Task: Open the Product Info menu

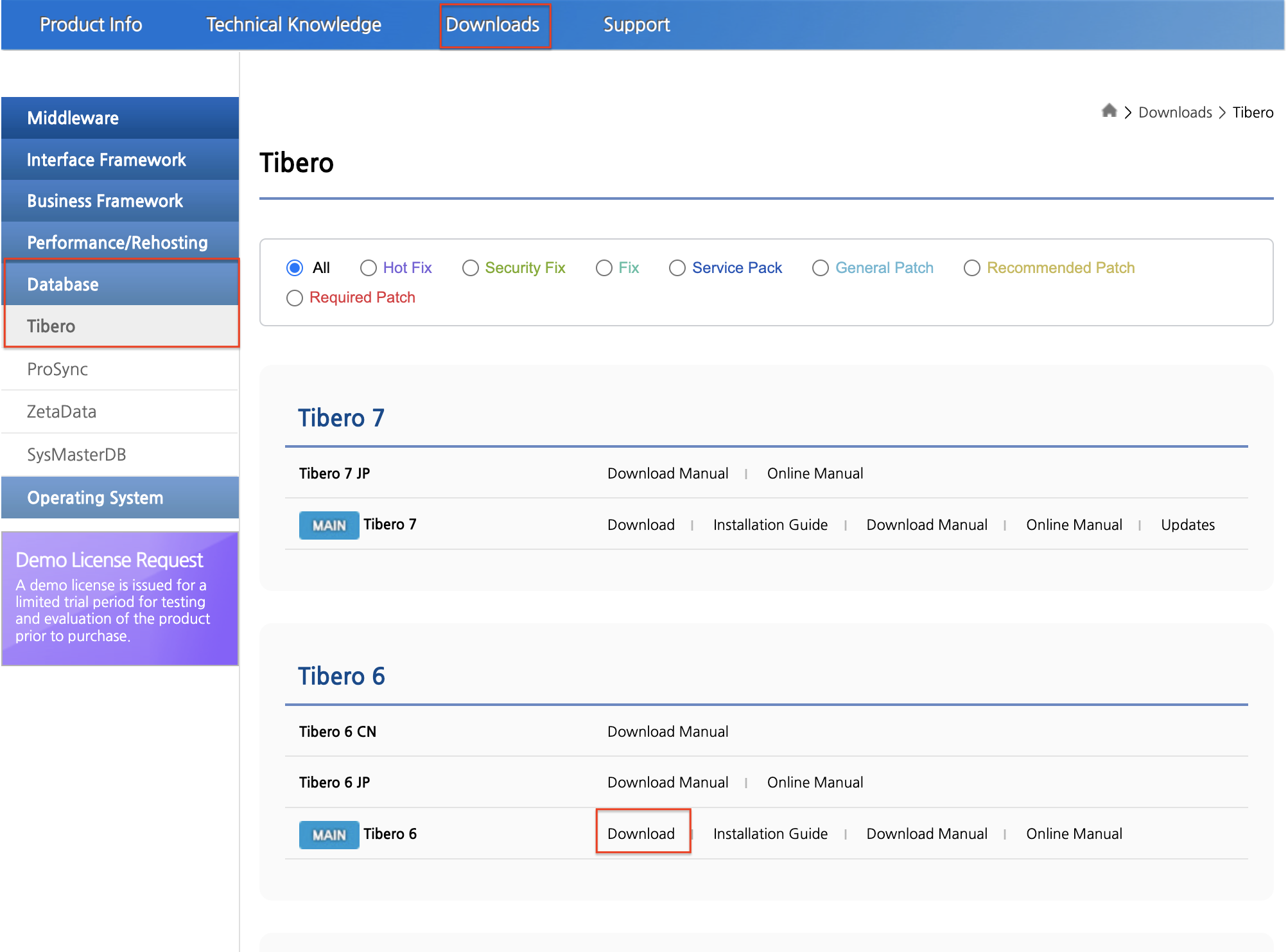Action: (91, 24)
